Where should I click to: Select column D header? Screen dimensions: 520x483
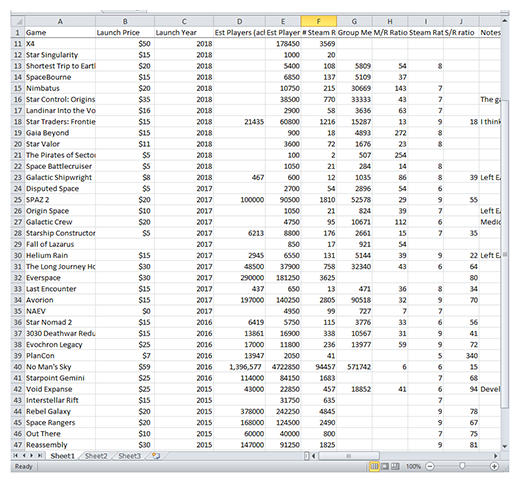point(239,21)
